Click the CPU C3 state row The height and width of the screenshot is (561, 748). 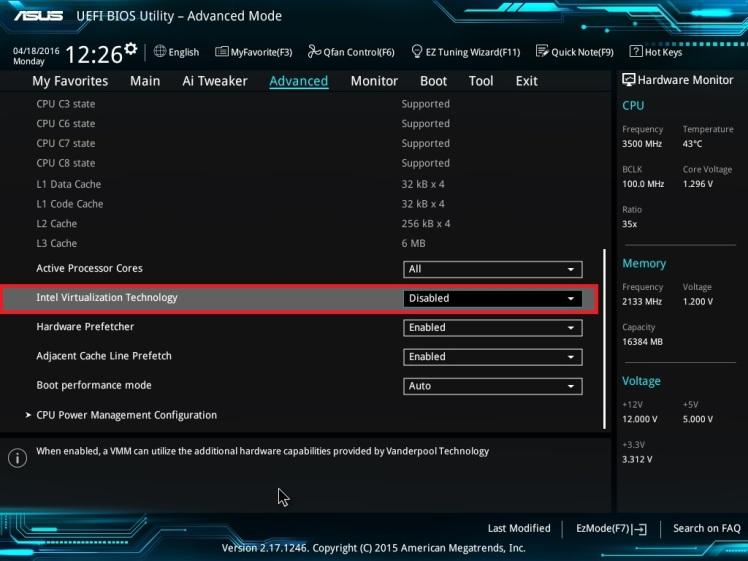click(243, 104)
